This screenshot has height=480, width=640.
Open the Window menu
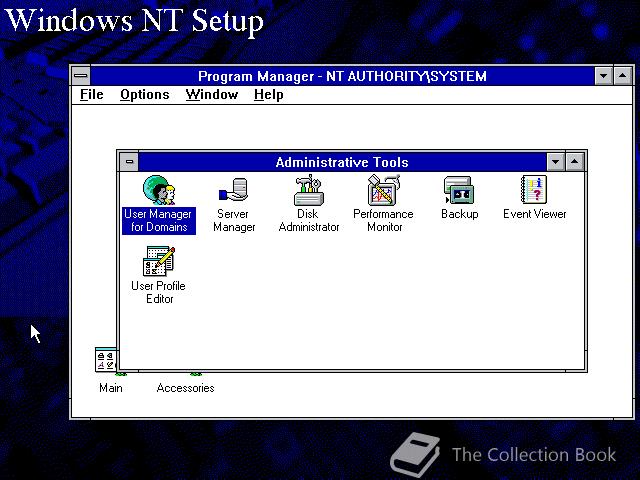click(x=211, y=95)
